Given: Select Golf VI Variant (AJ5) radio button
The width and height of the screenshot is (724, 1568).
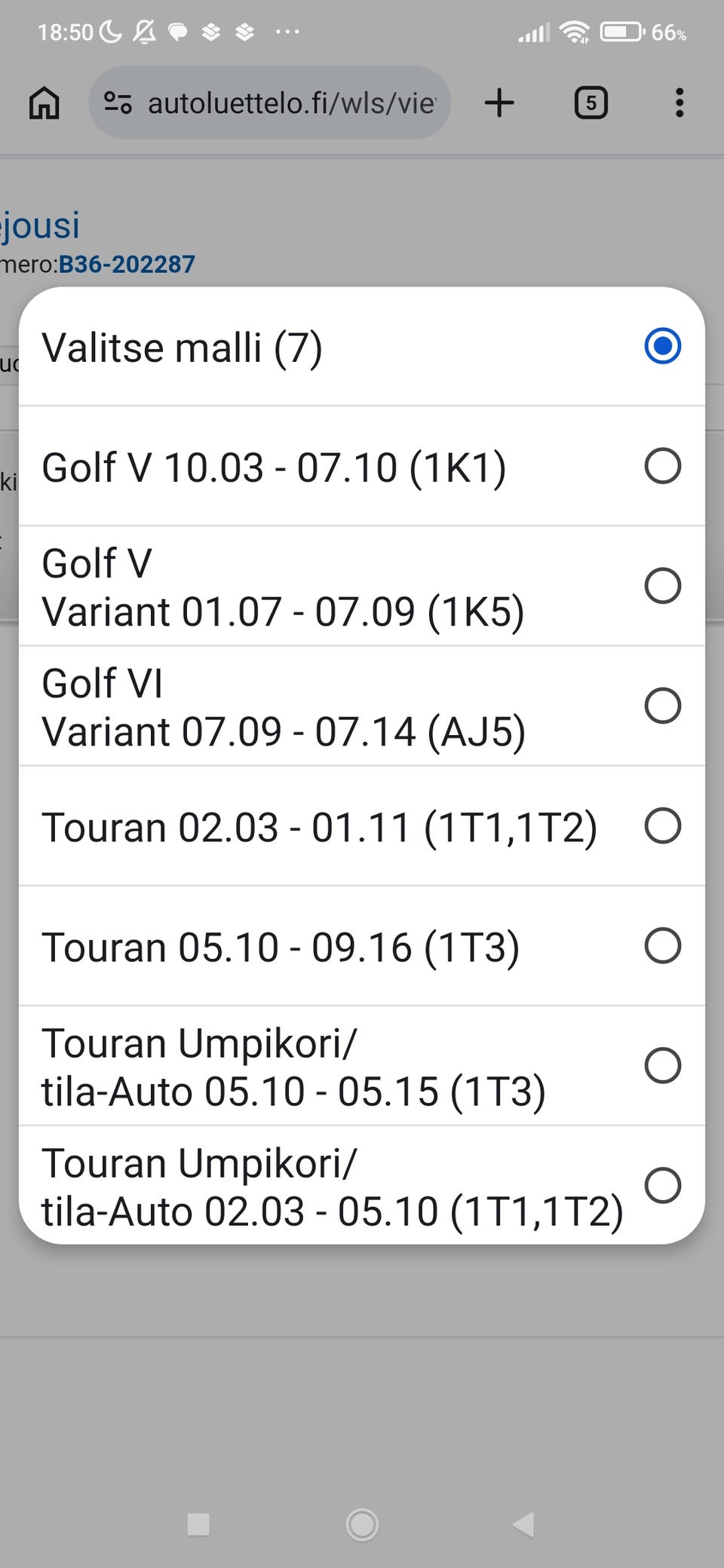Looking at the screenshot, I should click(x=663, y=706).
